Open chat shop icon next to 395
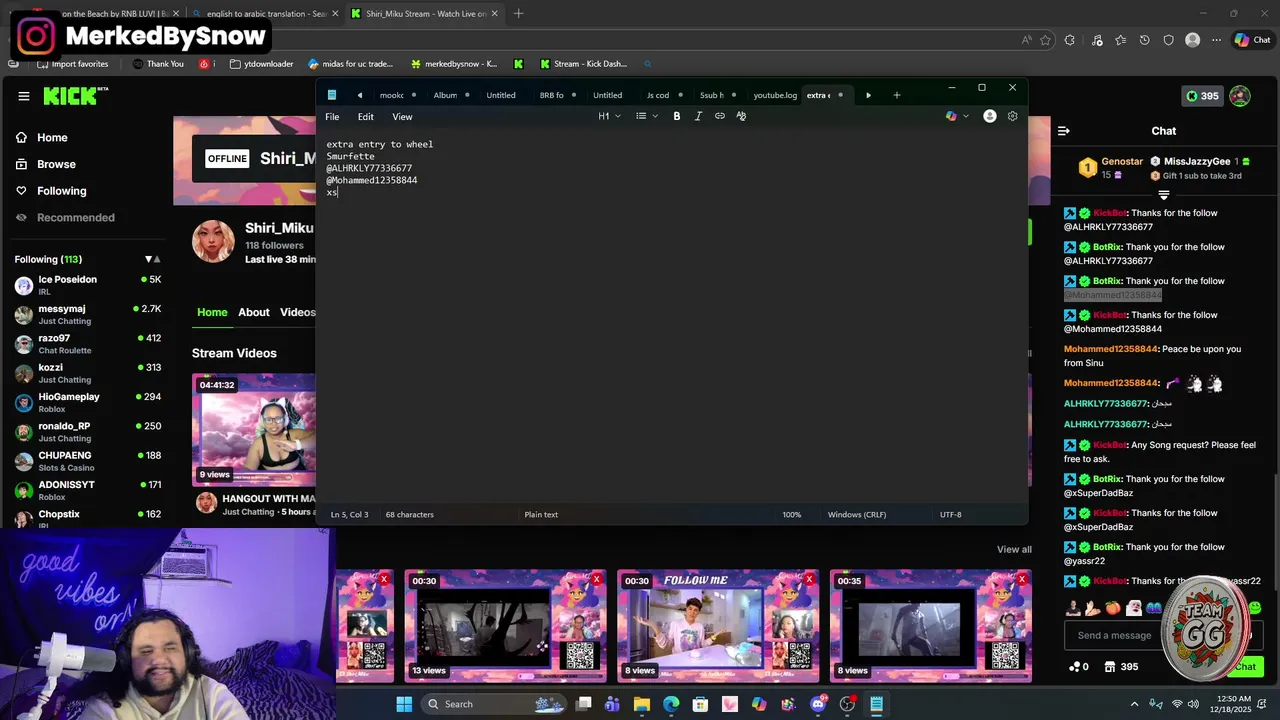 [x=1110, y=667]
